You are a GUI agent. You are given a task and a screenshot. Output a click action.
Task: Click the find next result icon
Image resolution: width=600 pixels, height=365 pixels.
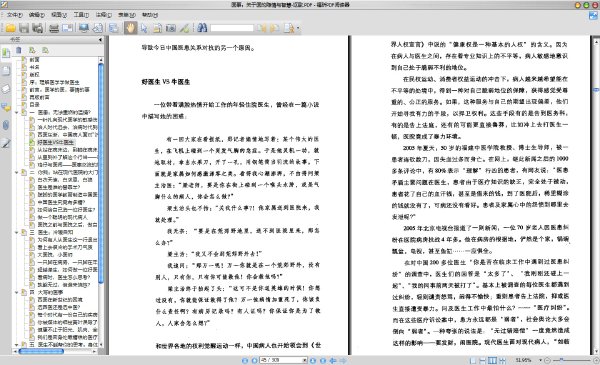click(275, 28)
